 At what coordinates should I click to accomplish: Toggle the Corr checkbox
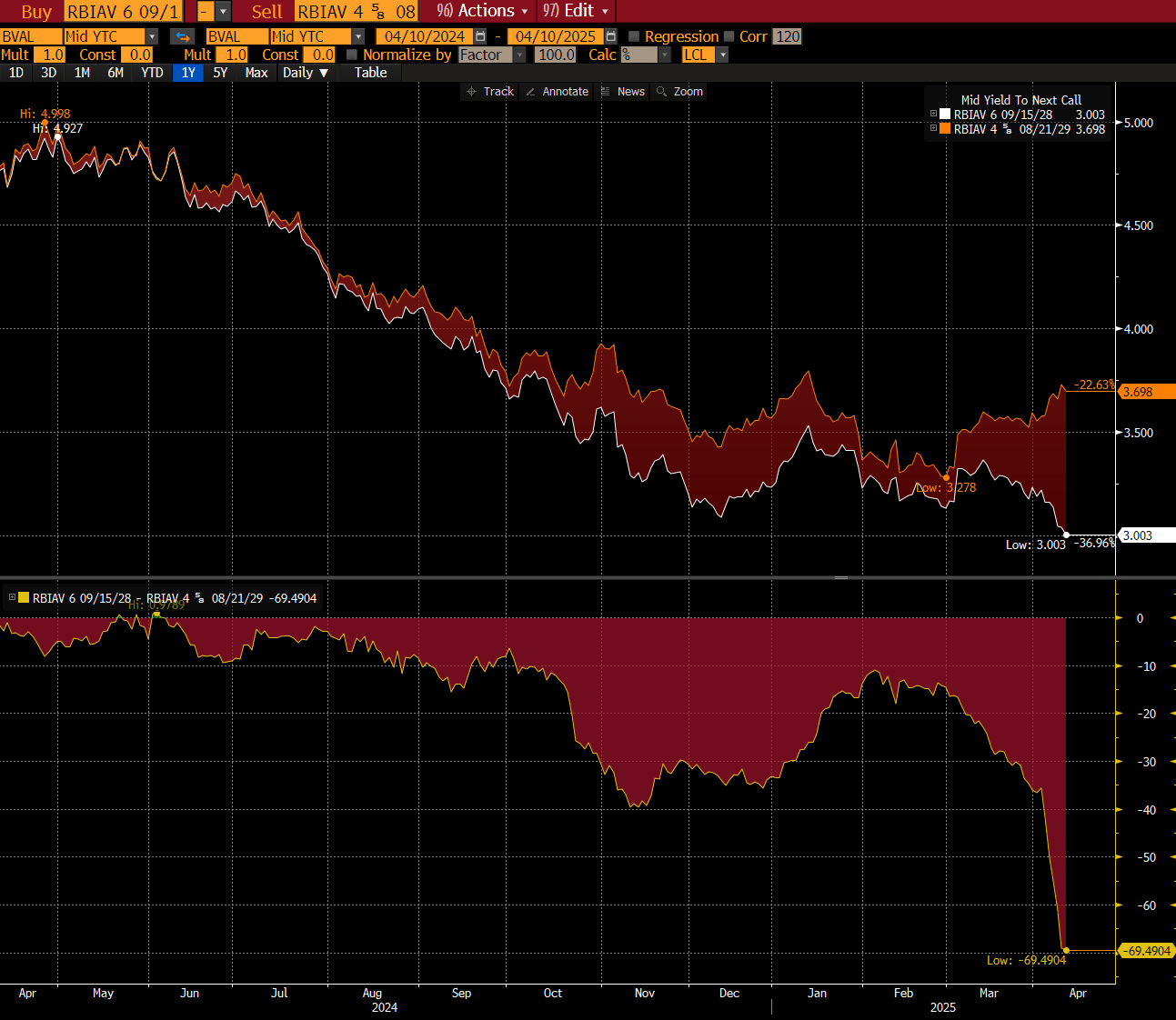[729, 36]
